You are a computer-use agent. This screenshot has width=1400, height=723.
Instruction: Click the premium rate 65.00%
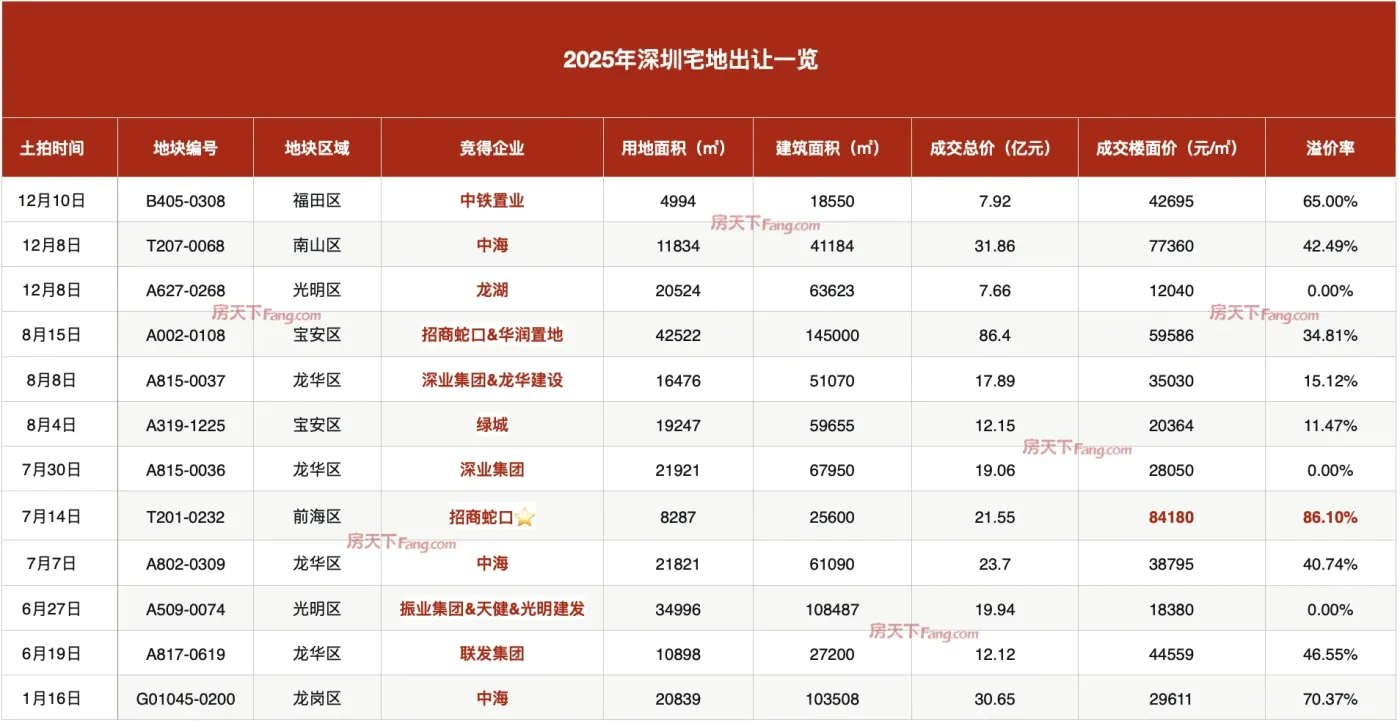pos(1331,201)
